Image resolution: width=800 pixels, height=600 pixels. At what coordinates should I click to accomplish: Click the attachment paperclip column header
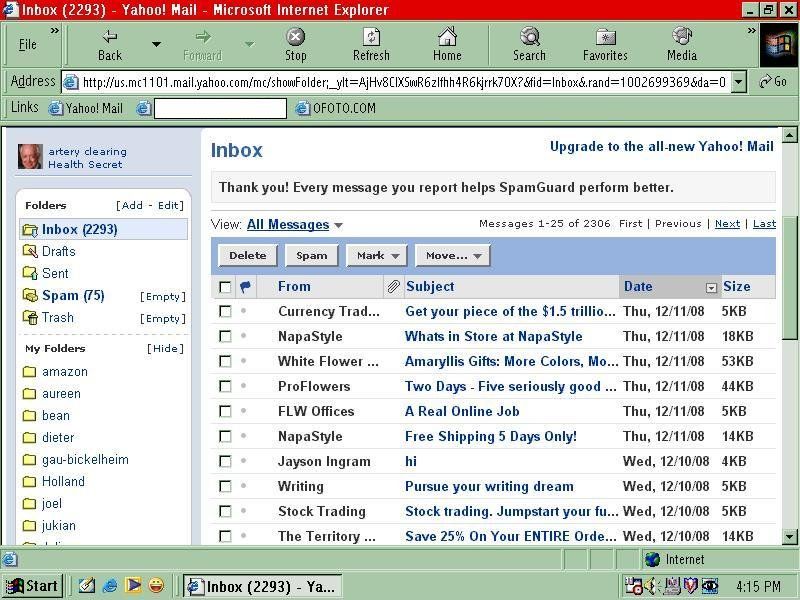(x=394, y=287)
